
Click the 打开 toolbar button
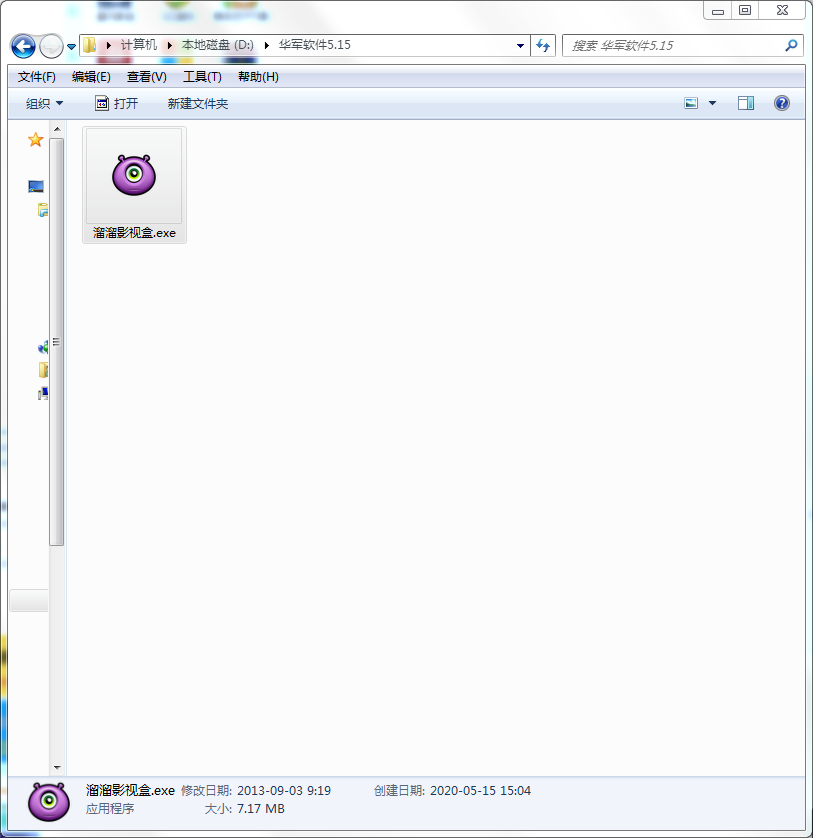pos(117,103)
